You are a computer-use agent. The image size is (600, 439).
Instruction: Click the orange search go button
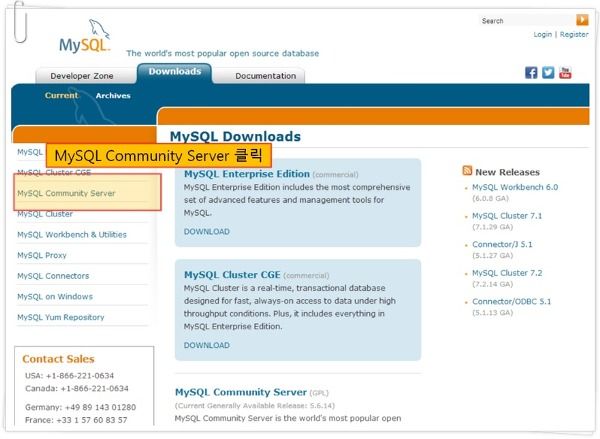coord(582,20)
